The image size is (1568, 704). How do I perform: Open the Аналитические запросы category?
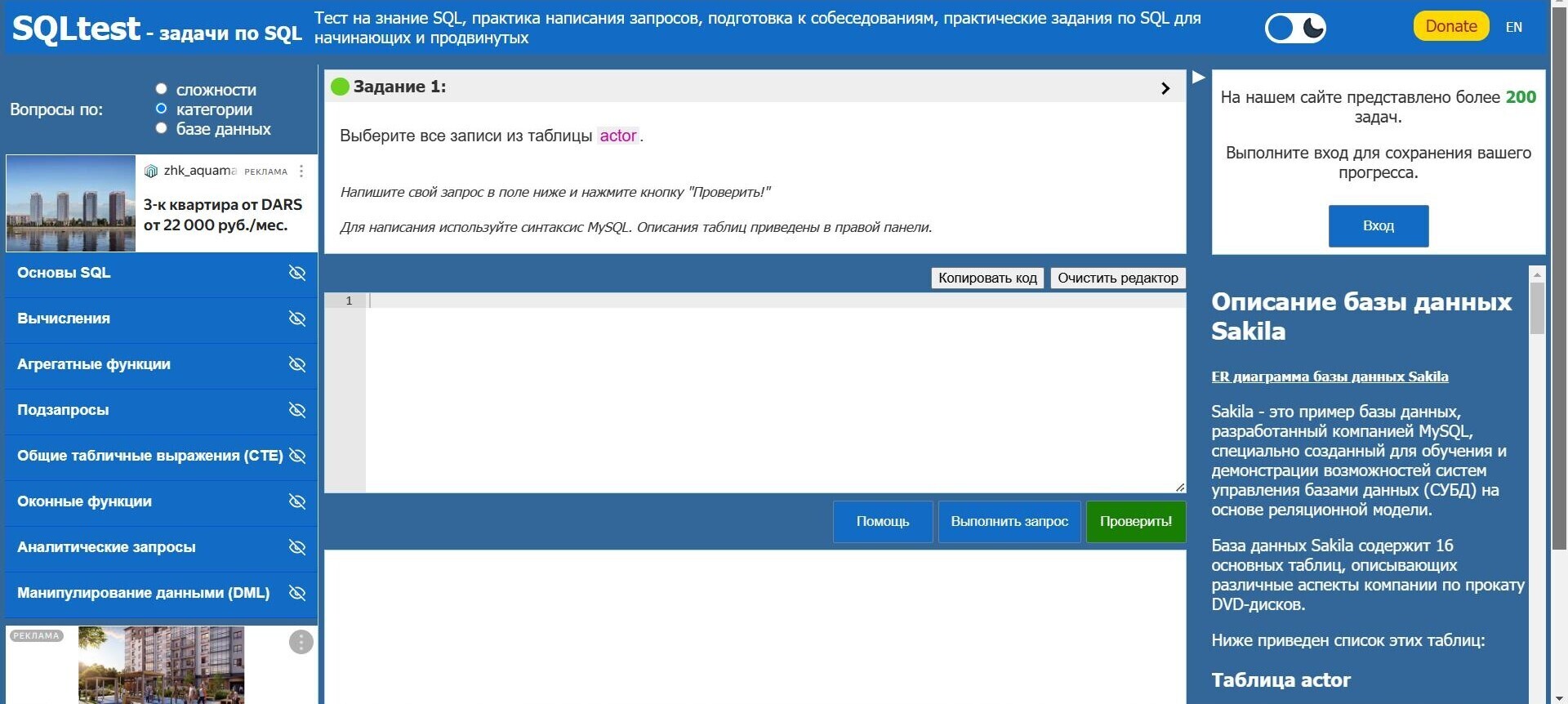pos(106,547)
